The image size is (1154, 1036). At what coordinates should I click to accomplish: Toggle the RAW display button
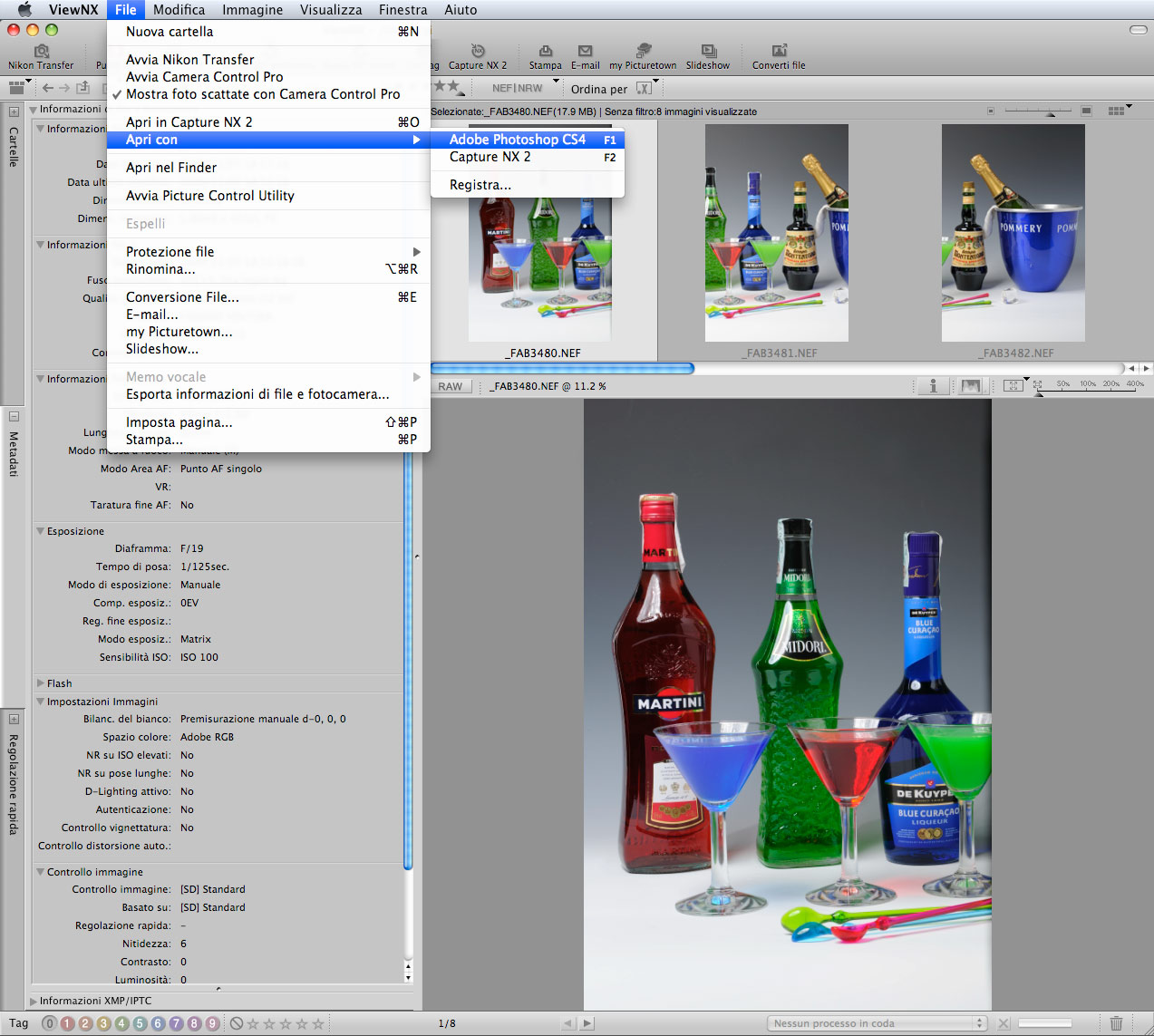(x=451, y=386)
